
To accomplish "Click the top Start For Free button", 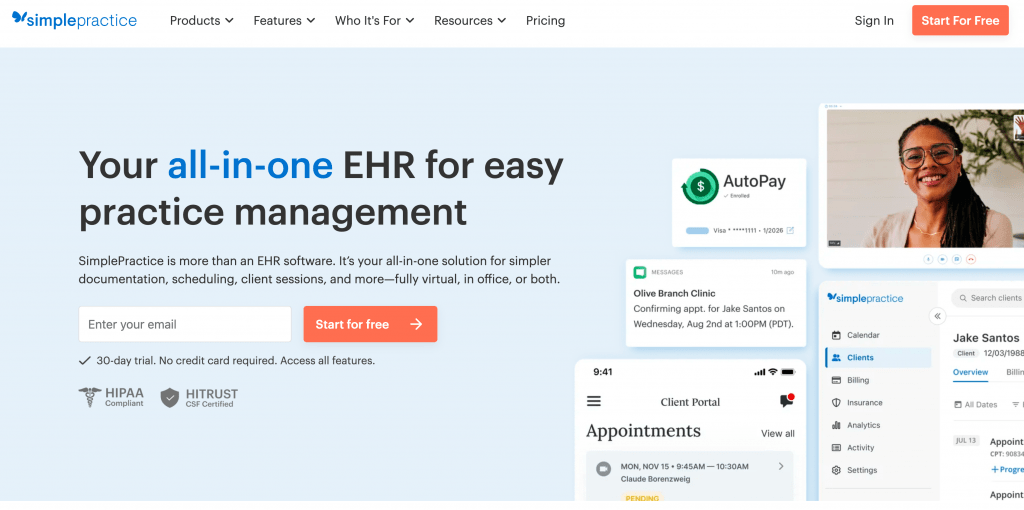I will [960, 20].
